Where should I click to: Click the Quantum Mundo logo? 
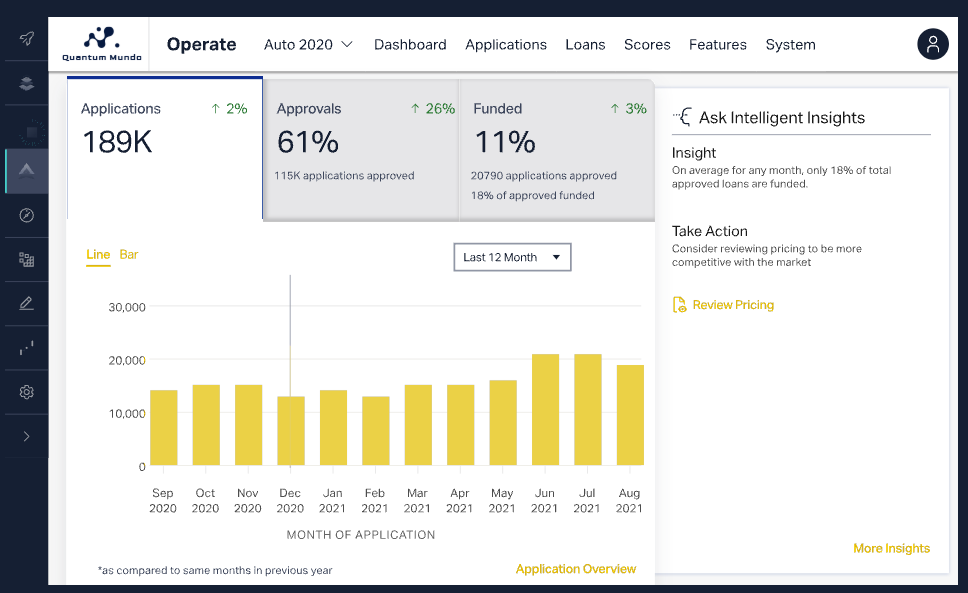click(x=101, y=45)
